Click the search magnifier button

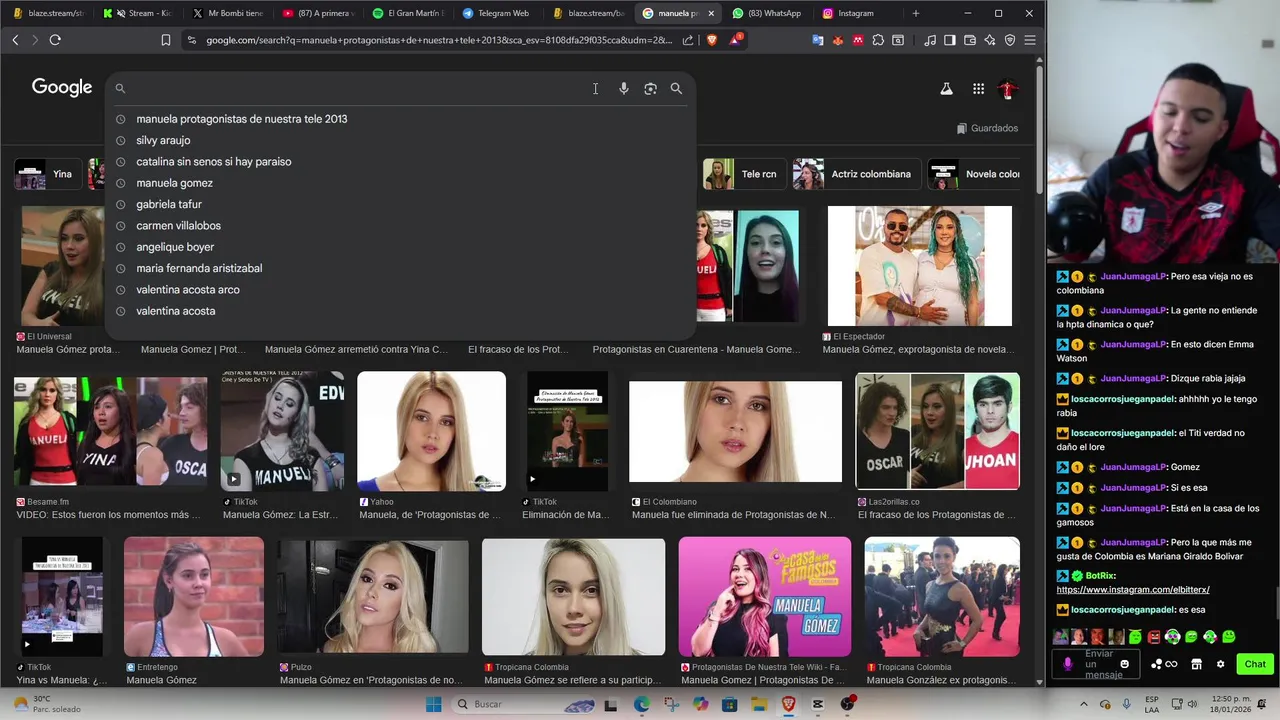click(x=676, y=88)
